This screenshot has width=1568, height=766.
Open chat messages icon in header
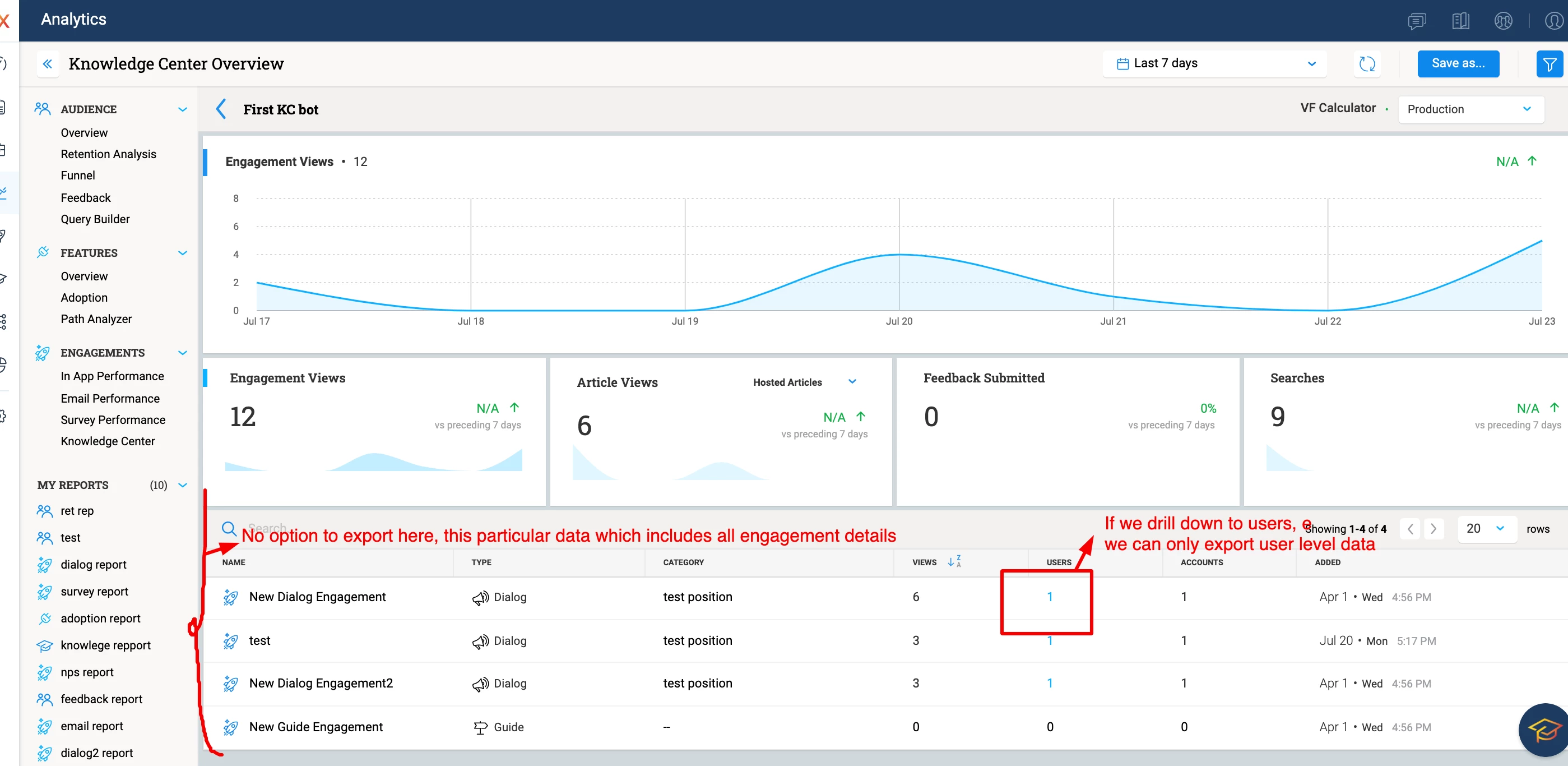pos(1417,21)
